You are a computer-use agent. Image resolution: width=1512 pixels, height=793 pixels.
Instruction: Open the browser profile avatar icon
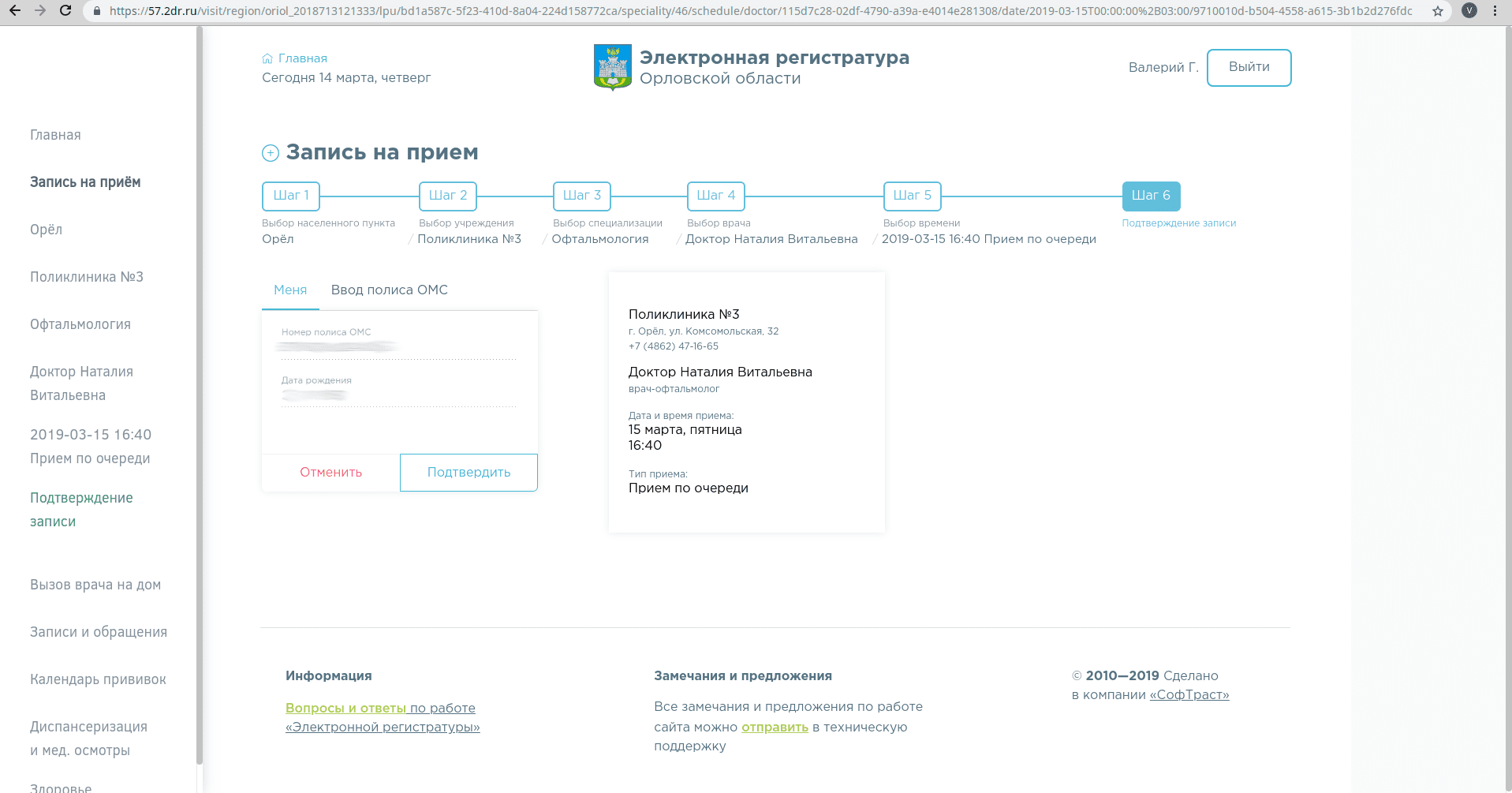(x=1469, y=11)
